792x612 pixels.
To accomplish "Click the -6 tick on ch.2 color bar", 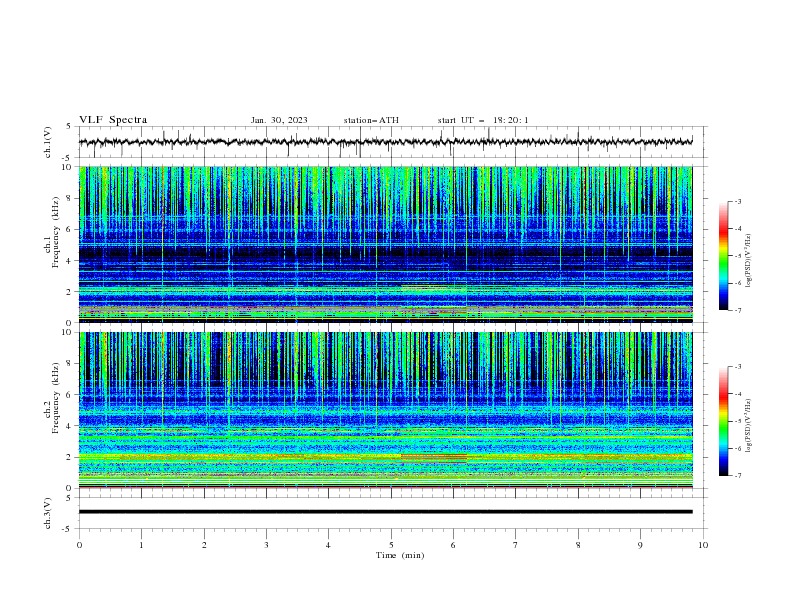I will (x=737, y=448).
